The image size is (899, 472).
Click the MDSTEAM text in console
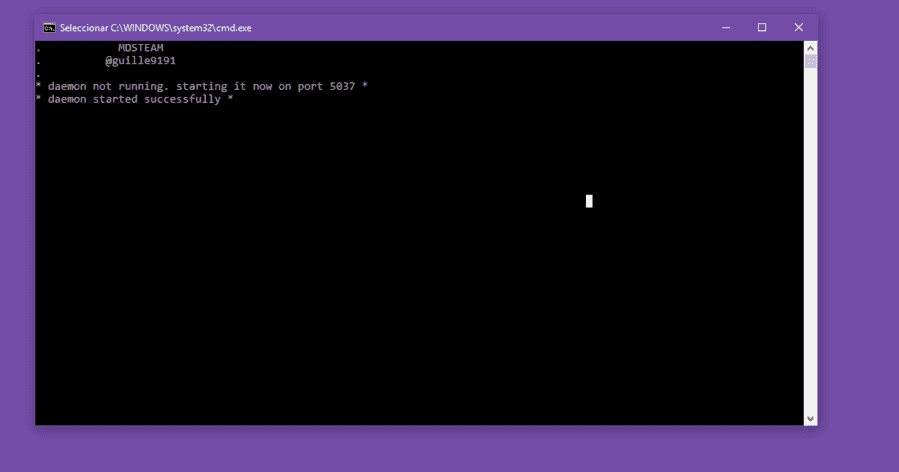(140, 48)
